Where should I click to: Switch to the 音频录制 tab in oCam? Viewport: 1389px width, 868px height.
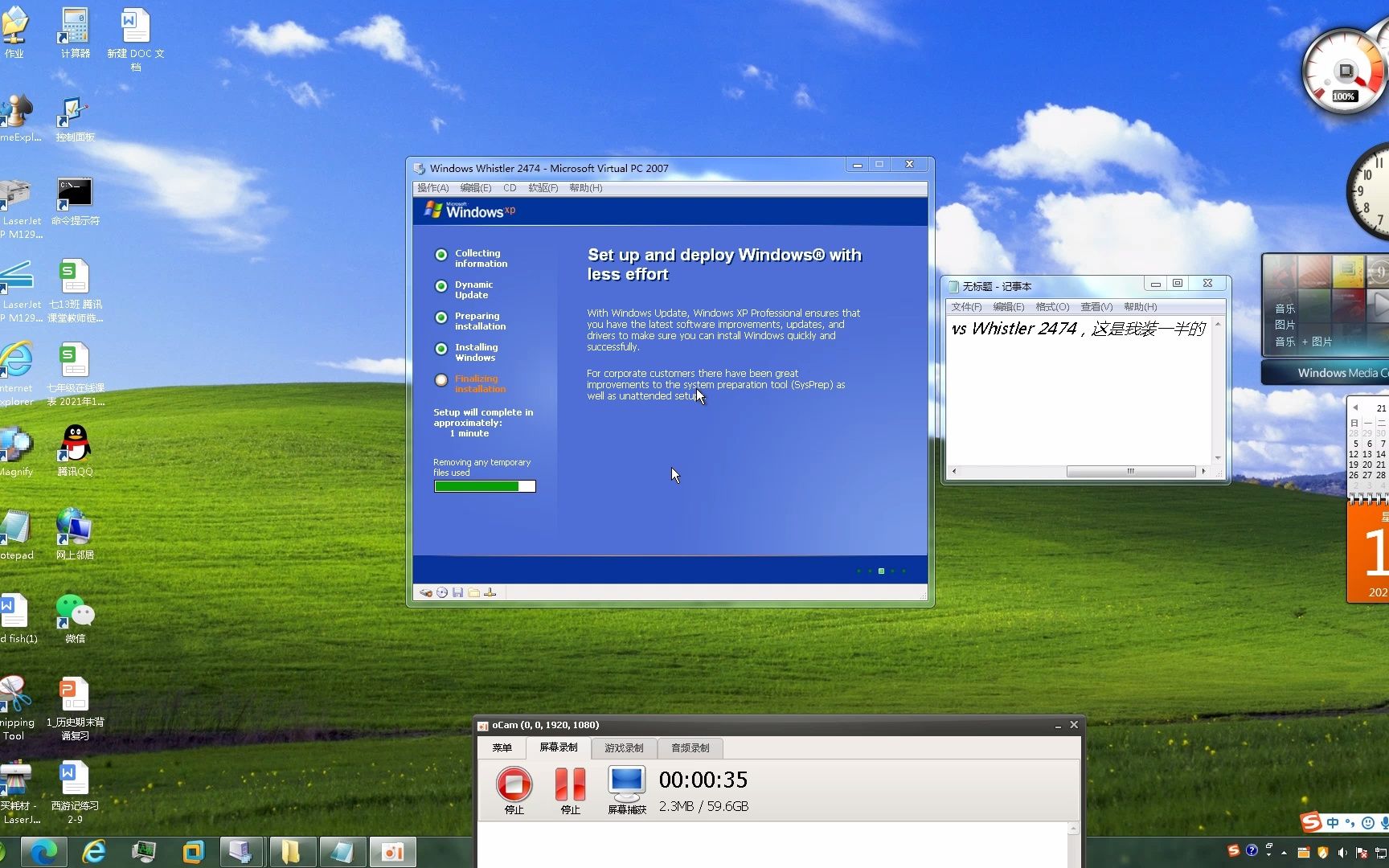tap(690, 747)
